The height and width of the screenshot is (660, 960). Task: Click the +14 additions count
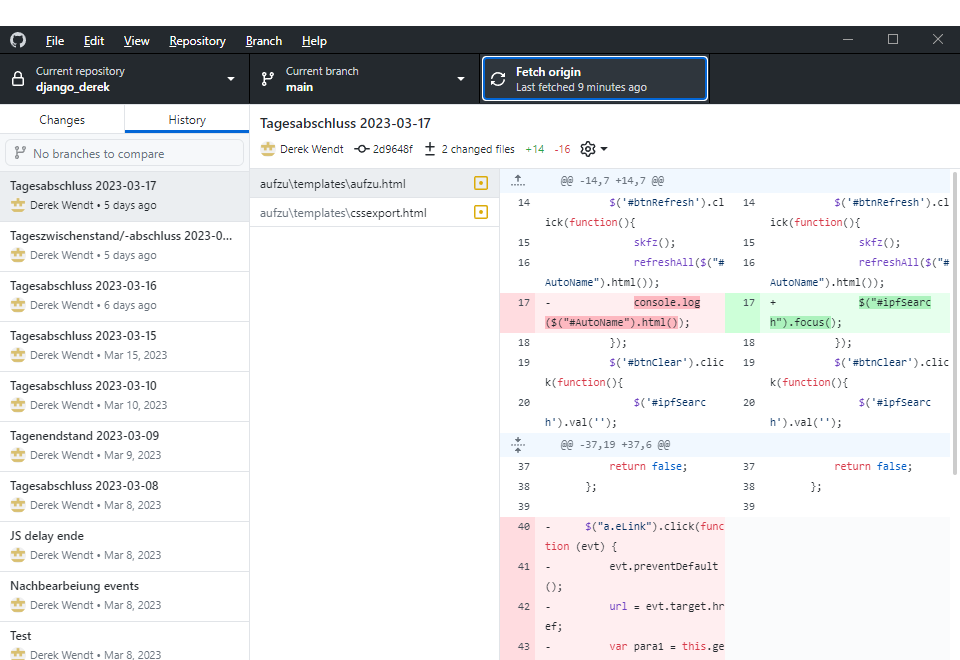(x=534, y=149)
